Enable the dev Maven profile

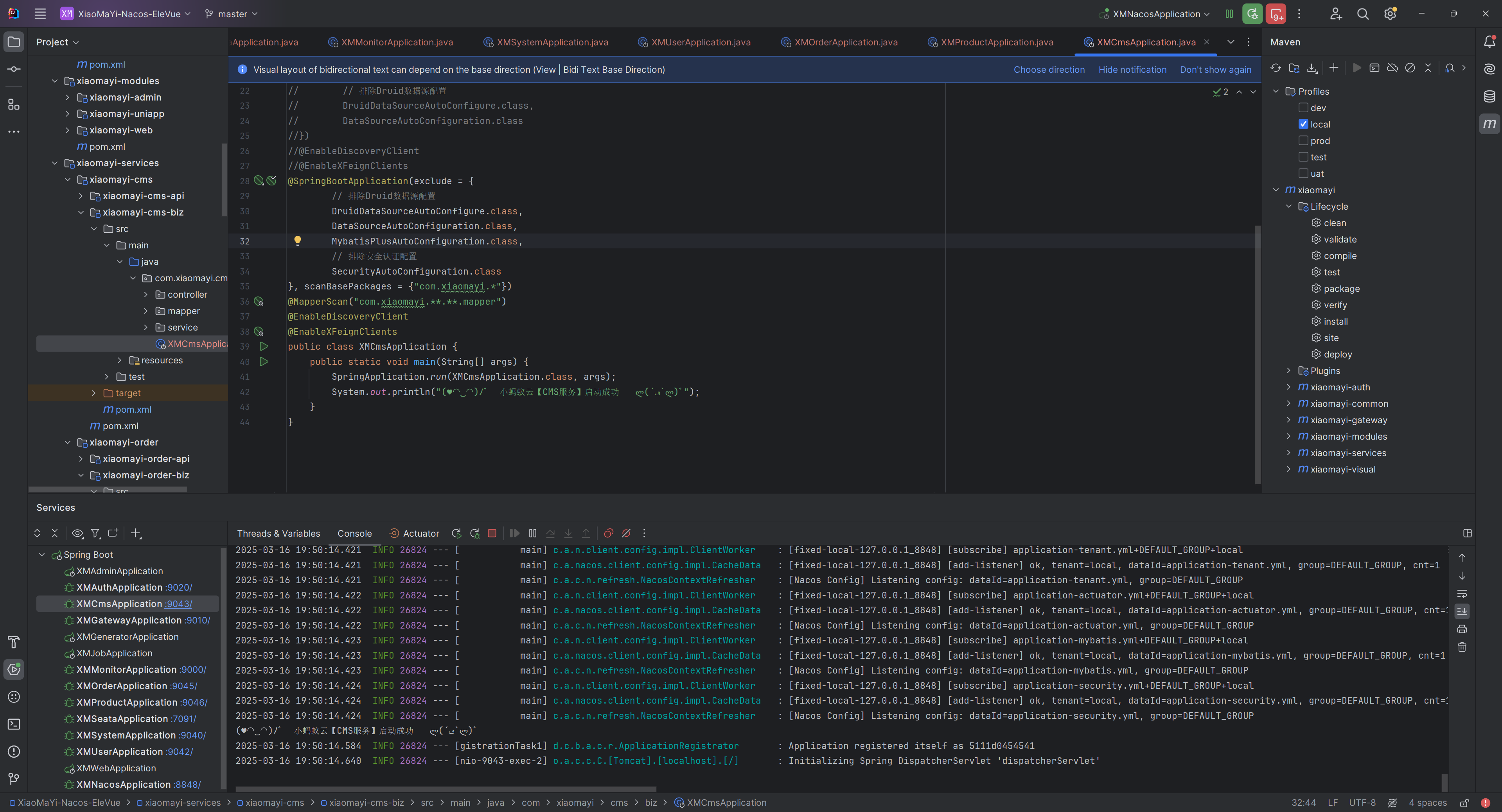(1303, 108)
